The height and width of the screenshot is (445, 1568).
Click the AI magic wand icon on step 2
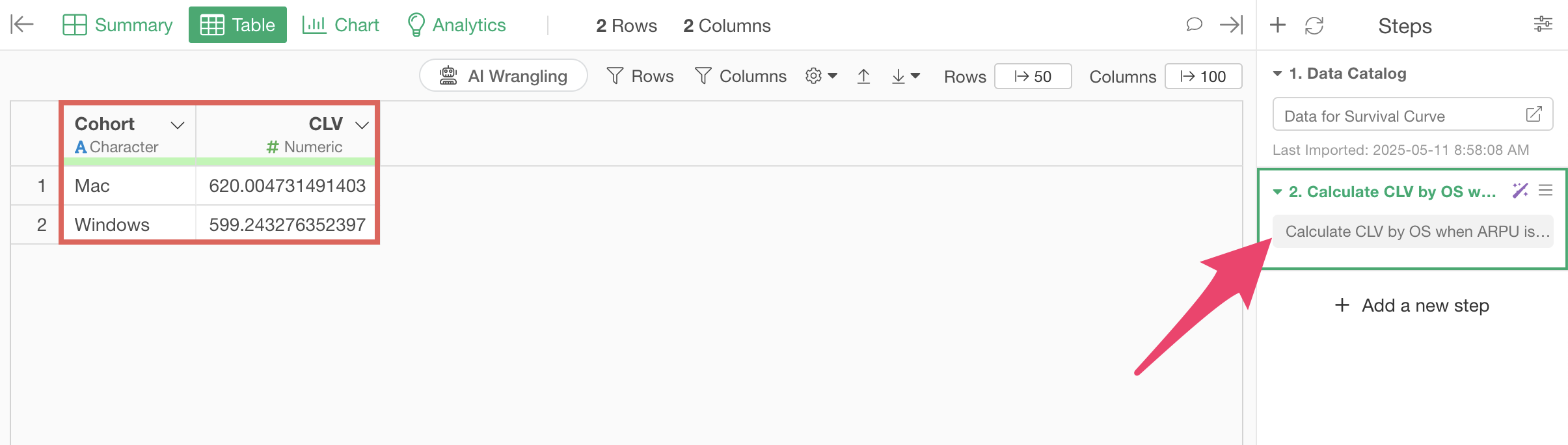(1520, 191)
